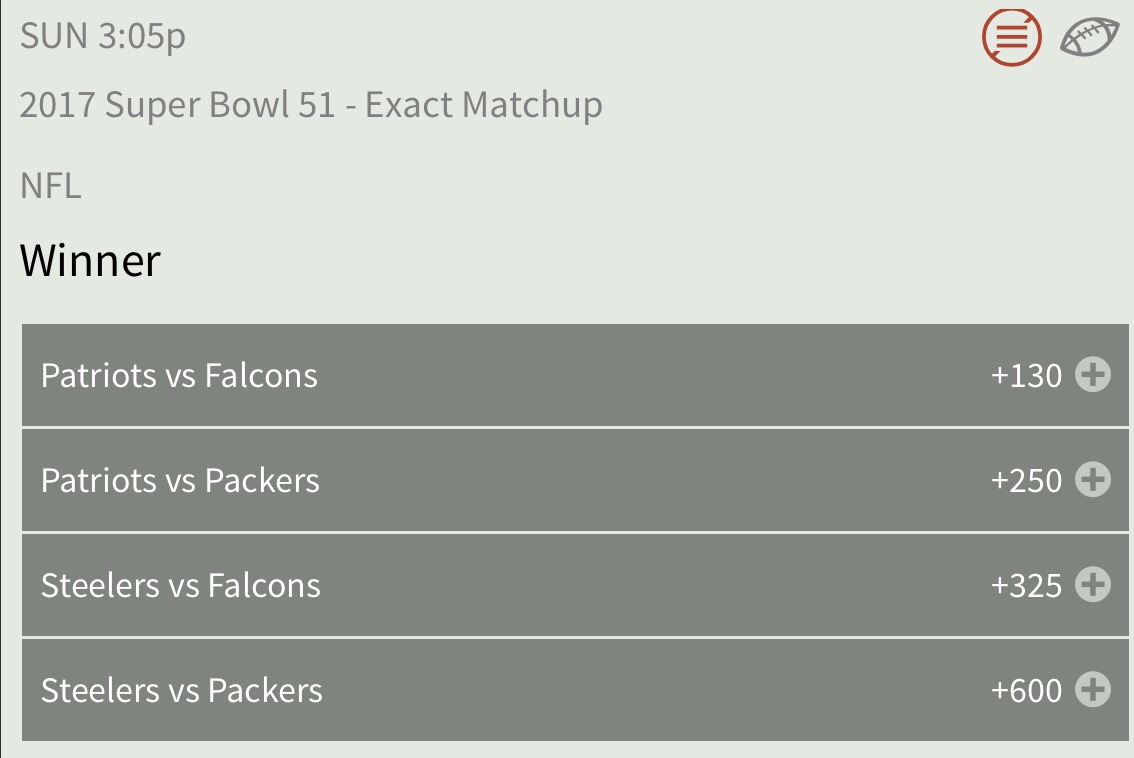Click the SUN 3:05p event time

coord(103,37)
